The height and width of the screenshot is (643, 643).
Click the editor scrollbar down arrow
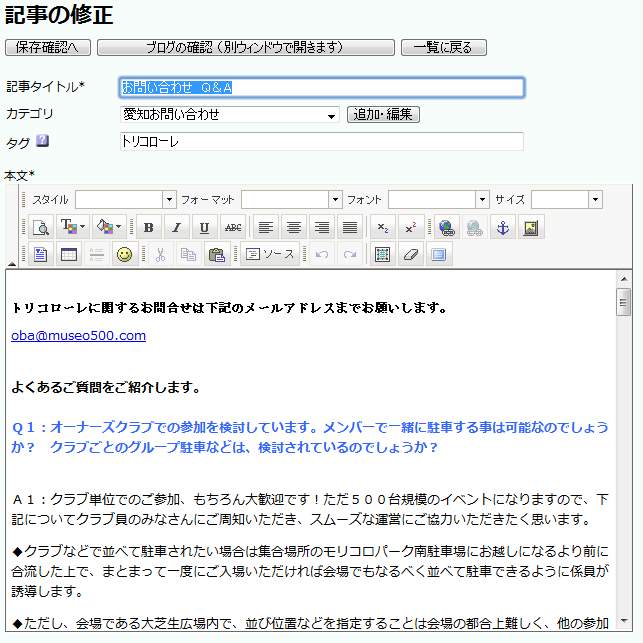(x=624, y=620)
